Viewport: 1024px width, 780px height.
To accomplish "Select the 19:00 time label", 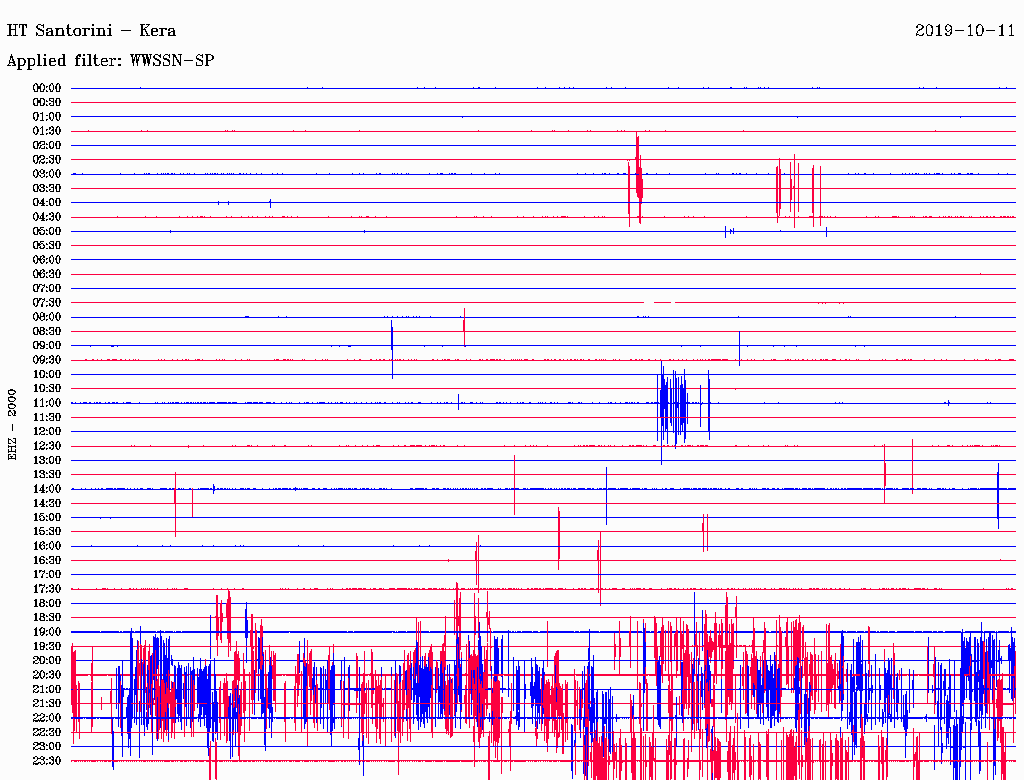I will (47, 632).
